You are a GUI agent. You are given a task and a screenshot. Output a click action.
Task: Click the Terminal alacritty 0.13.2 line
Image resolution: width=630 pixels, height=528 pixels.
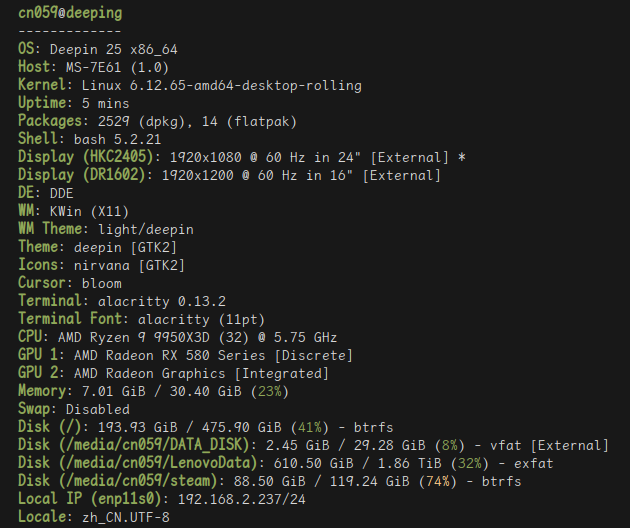(x=122, y=301)
